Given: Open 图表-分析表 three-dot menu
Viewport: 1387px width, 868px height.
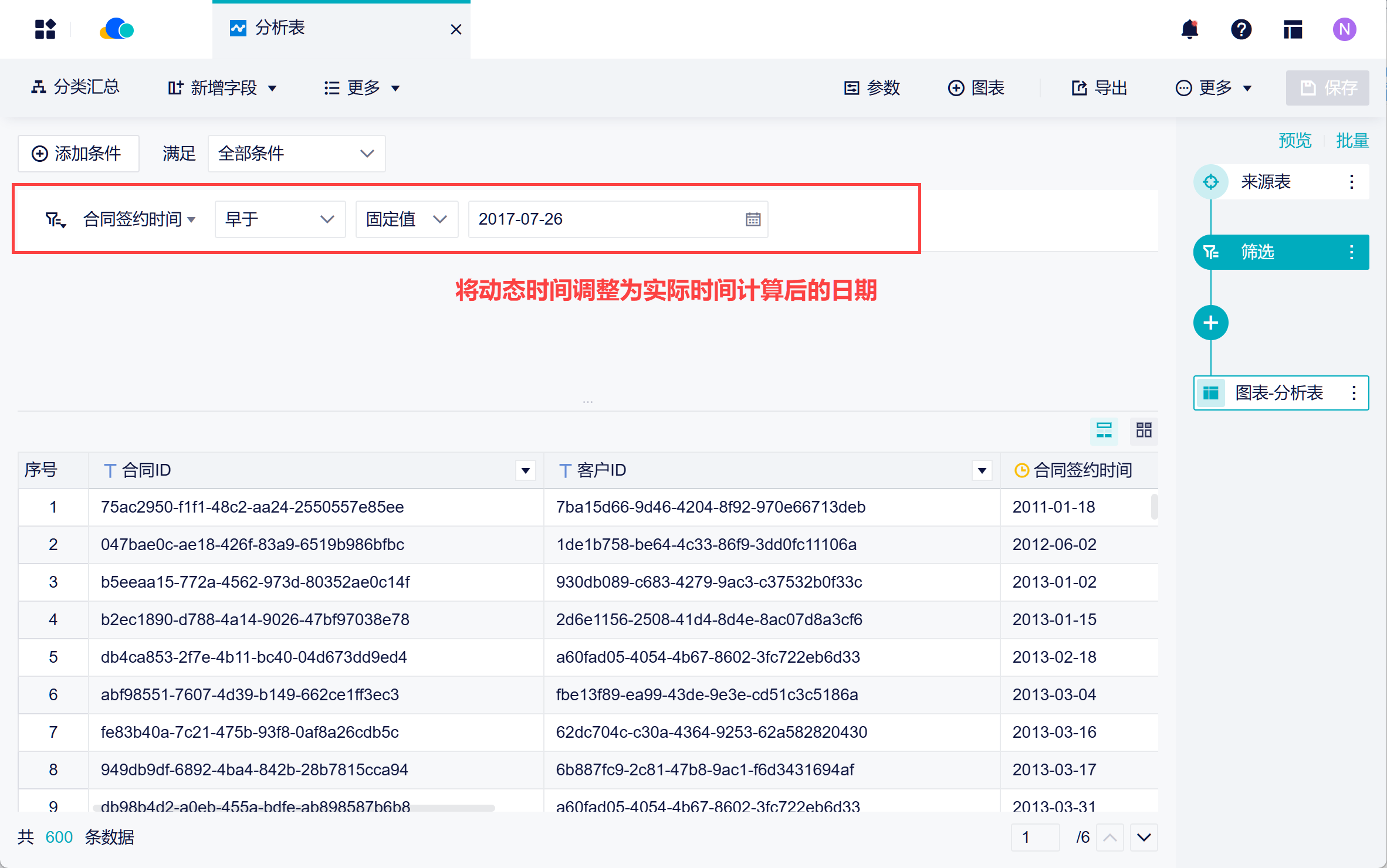Looking at the screenshot, I should (x=1354, y=393).
